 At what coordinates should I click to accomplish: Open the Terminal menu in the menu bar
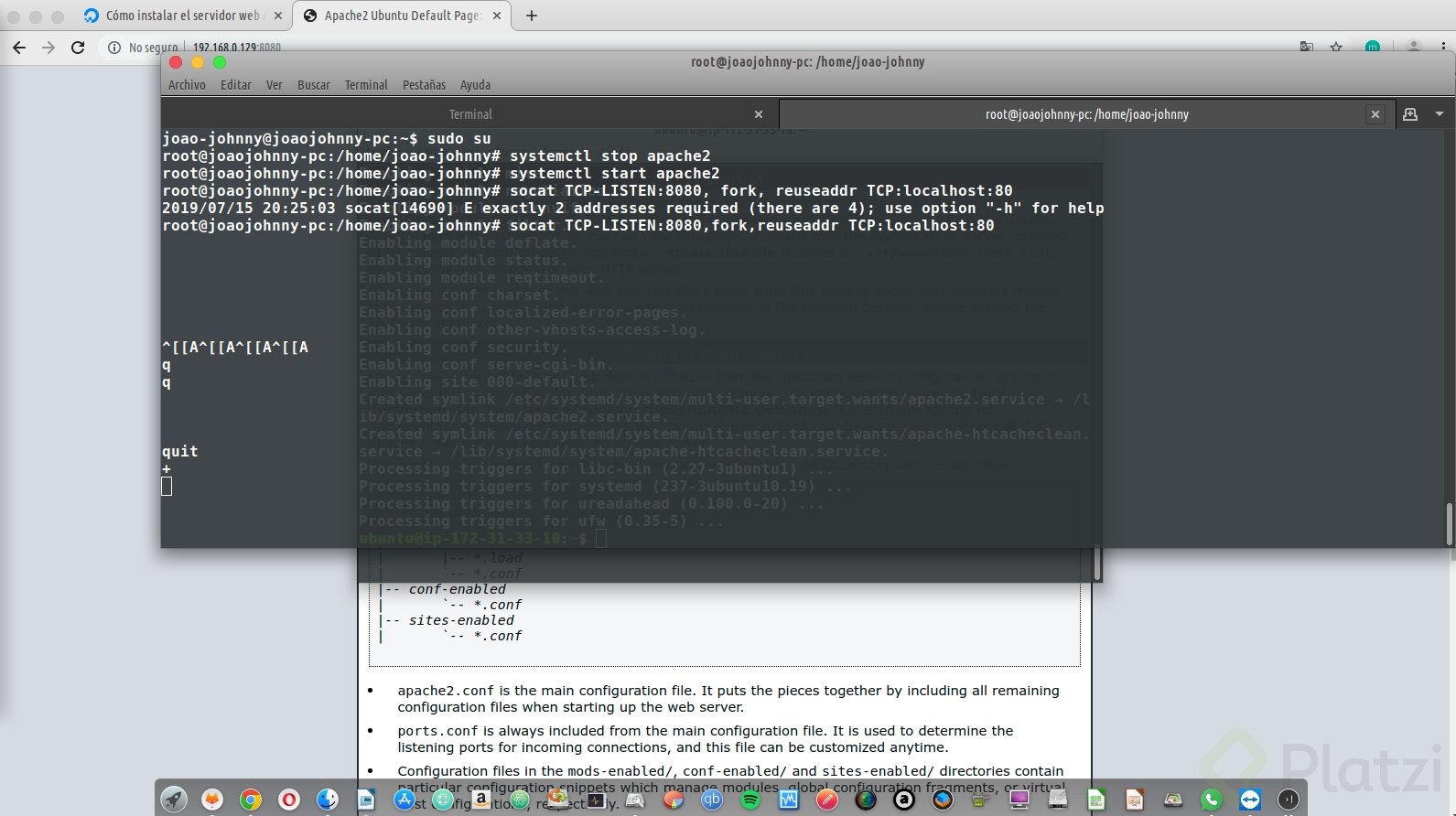coord(366,85)
